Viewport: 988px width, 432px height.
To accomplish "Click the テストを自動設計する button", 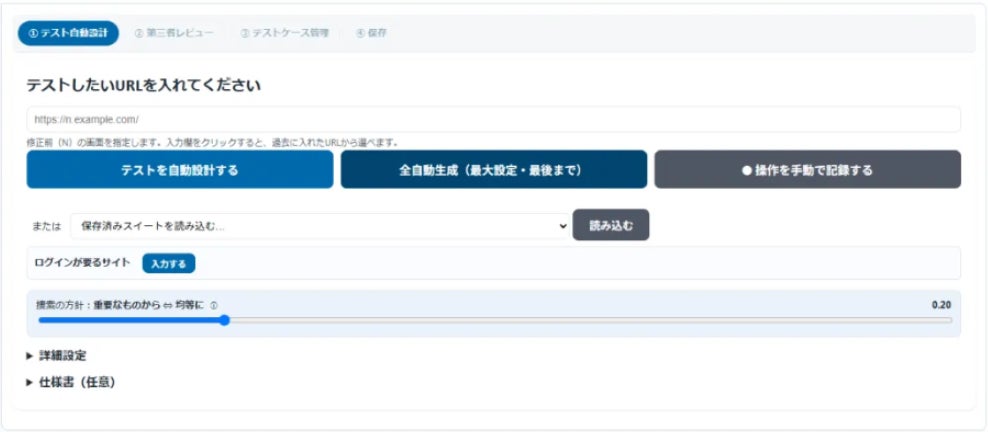I will (180, 169).
